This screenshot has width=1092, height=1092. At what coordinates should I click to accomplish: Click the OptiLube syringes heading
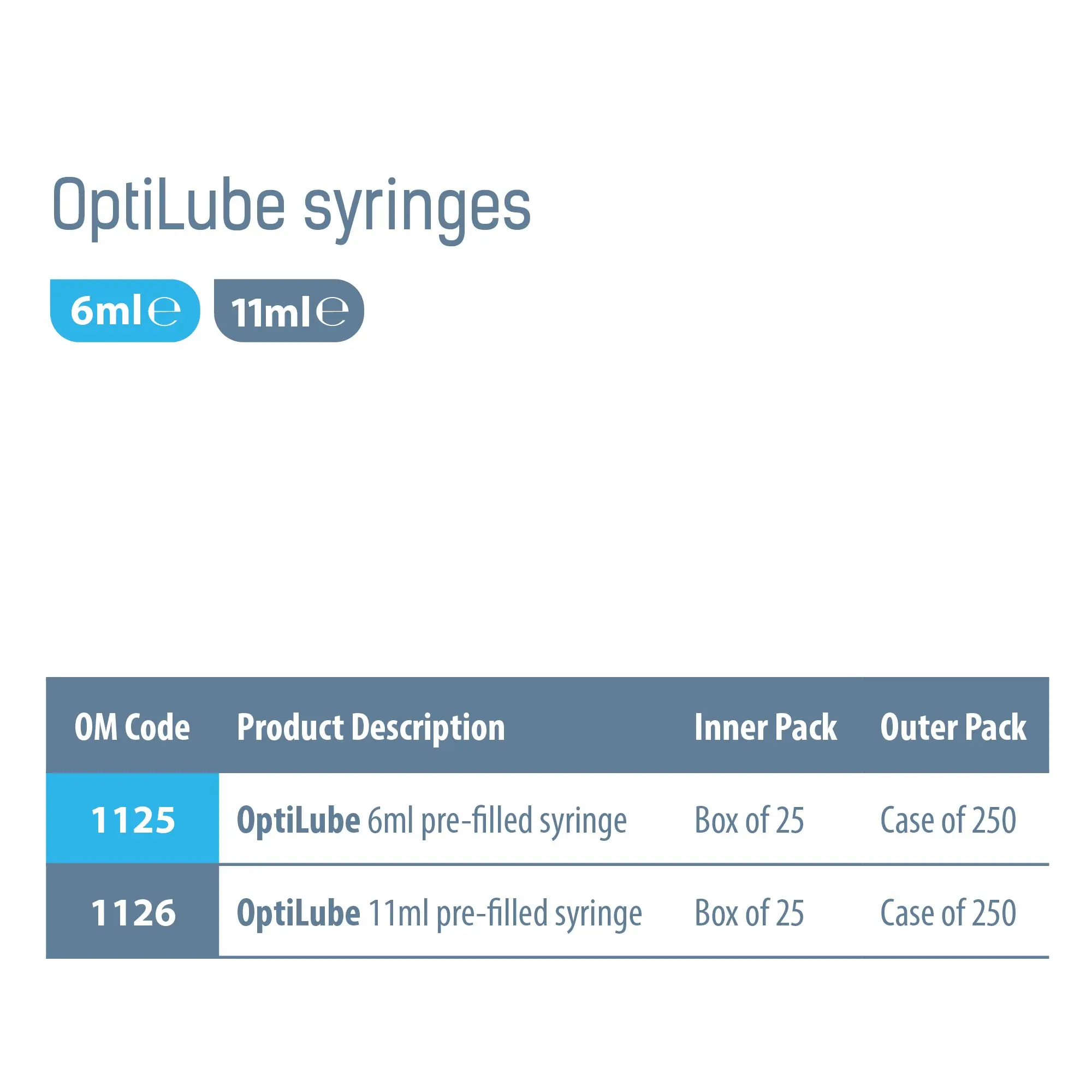(x=291, y=206)
